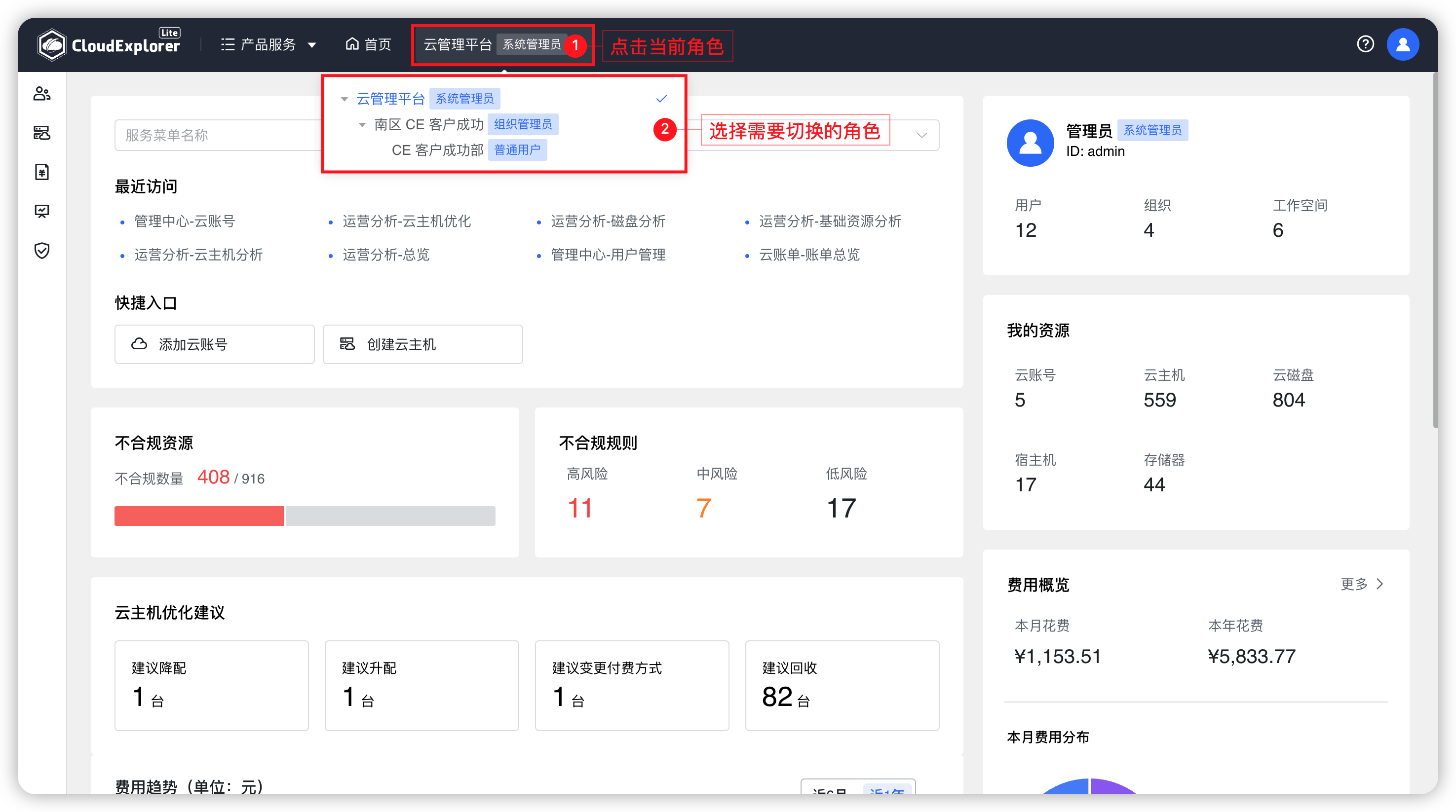Open the 建议升配 1 台 card

tap(421, 685)
